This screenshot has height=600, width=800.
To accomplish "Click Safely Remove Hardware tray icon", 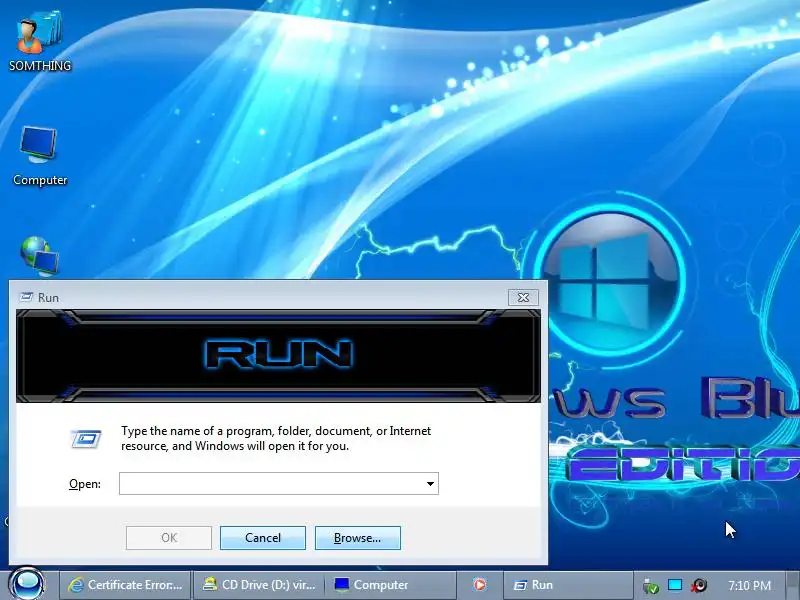I will pos(651,586).
